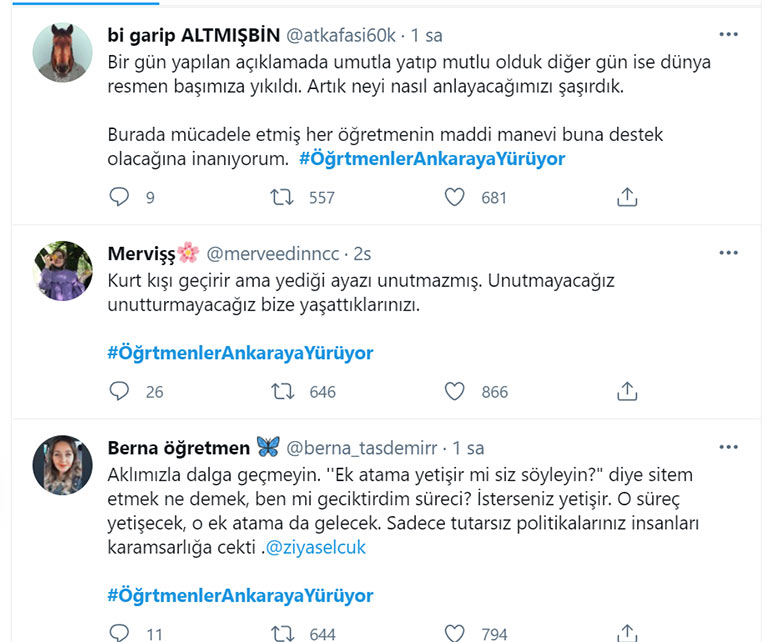Open more options for Berna öğretmen tweet

tap(729, 447)
